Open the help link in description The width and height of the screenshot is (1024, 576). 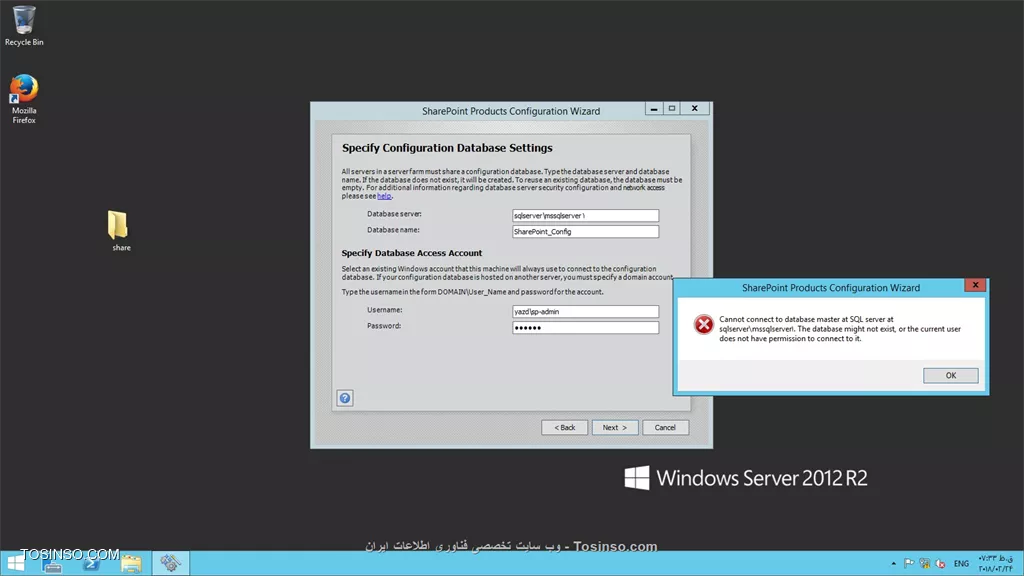[384, 196]
